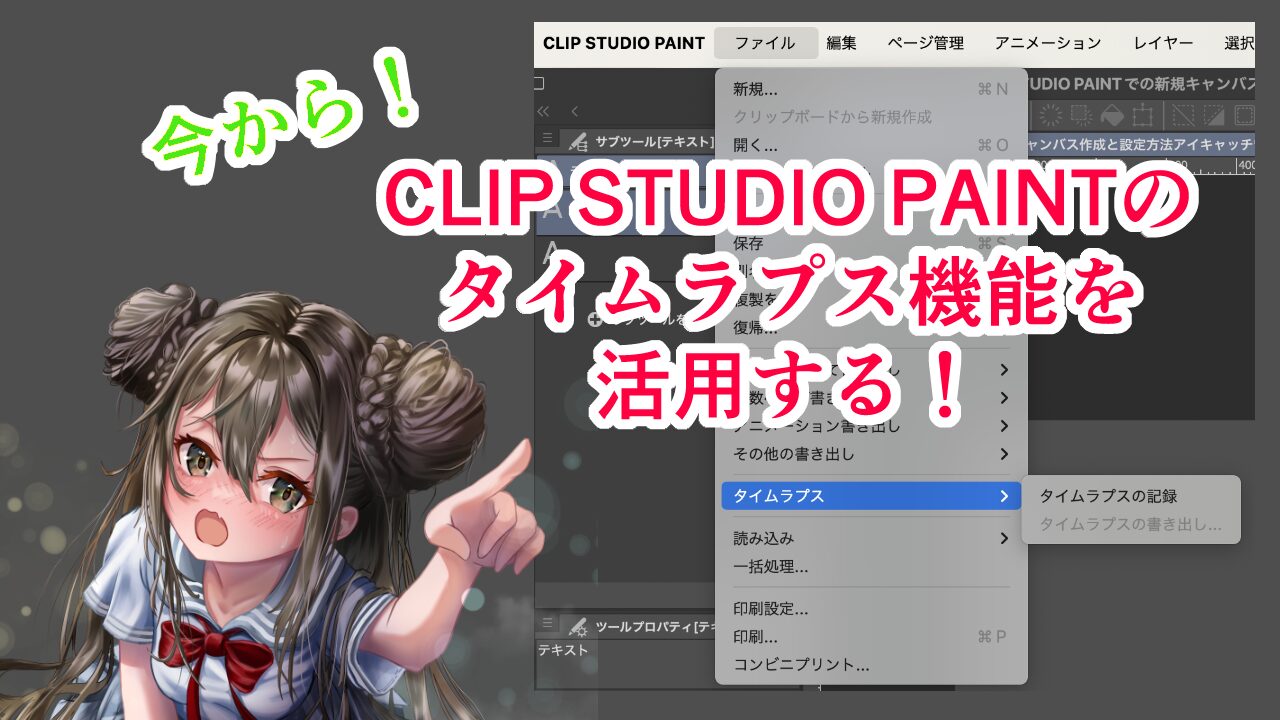Click the Deselect icon in command bar
This screenshot has height=720, width=1280.
[1184, 115]
